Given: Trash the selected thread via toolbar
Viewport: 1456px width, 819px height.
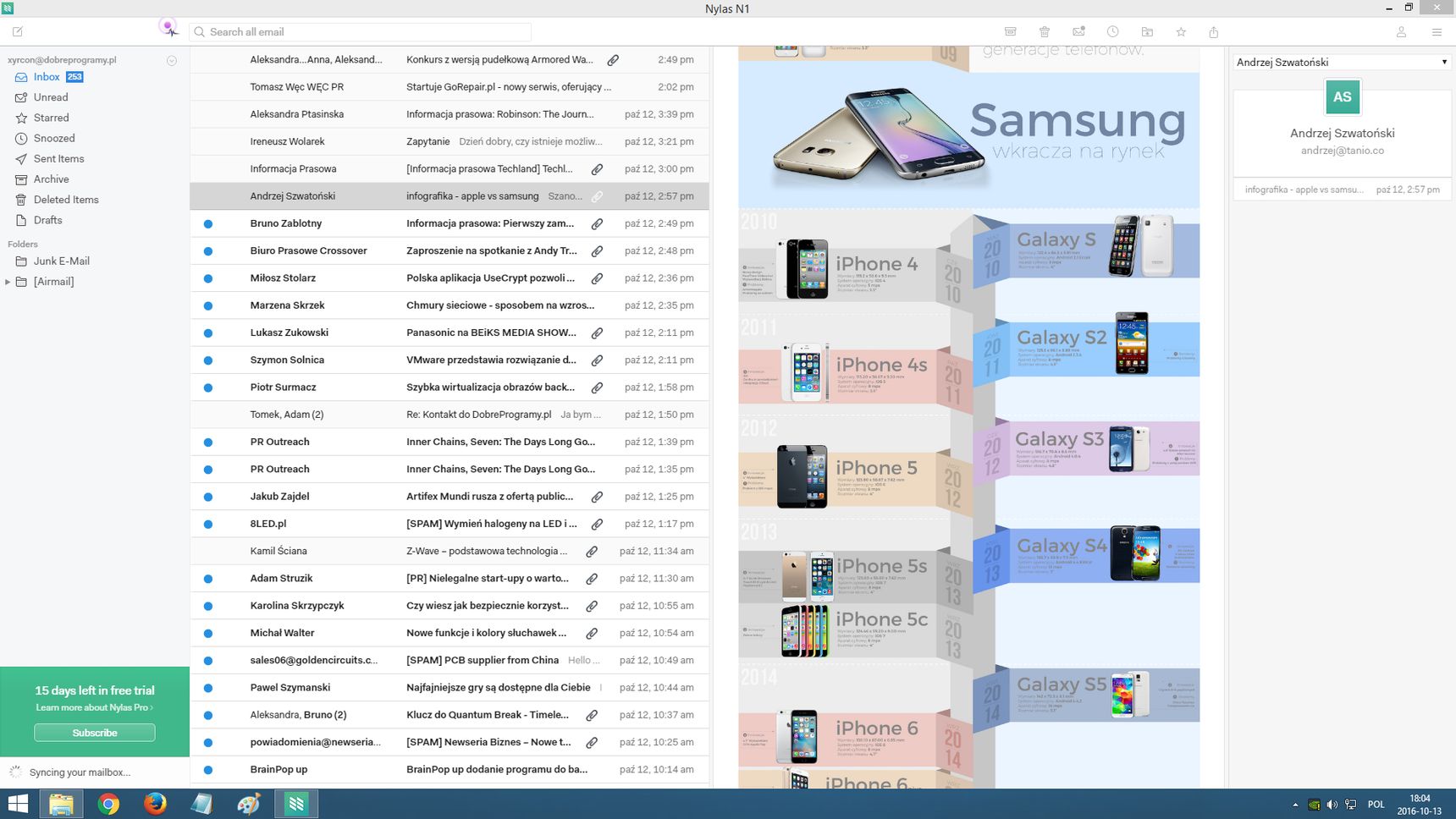Looking at the screenshot, I should [x=1045, y=31].
